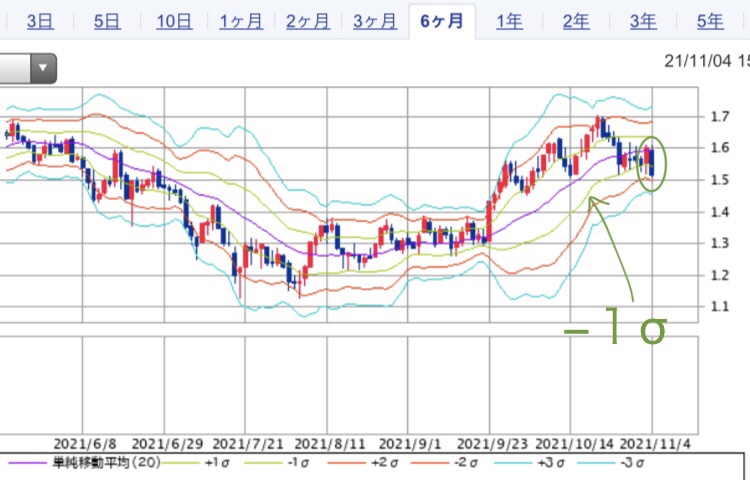Change chart range to 1年
750x480 pixels.
click(509, 21)
